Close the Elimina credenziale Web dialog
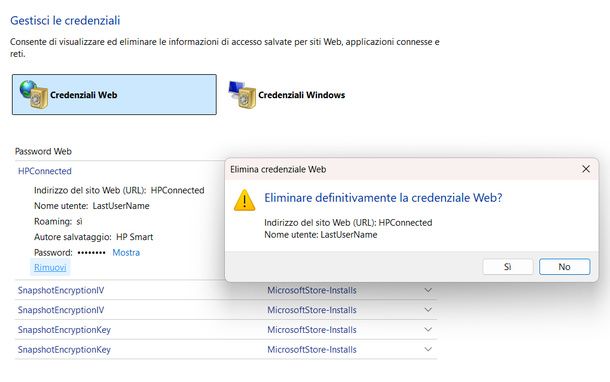This screenshot has height=382, width=610. pos(586,169)
